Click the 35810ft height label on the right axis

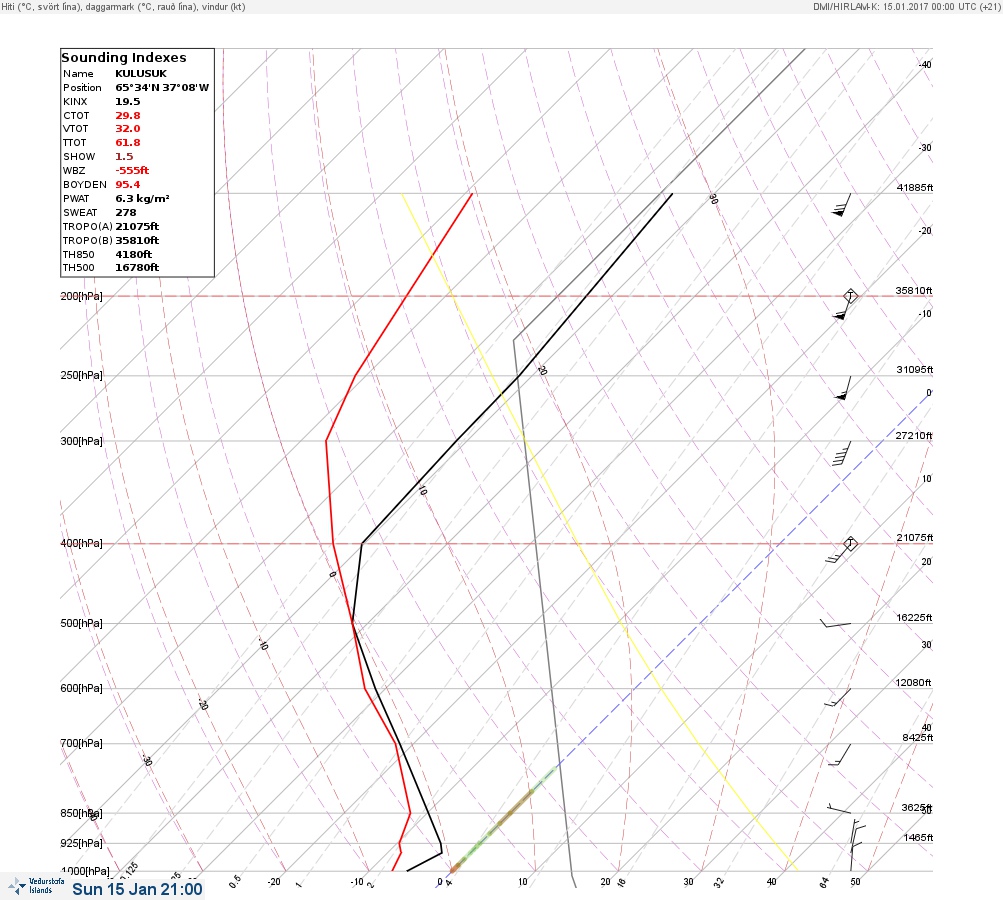pyautogui.click(x=914, y=290)
